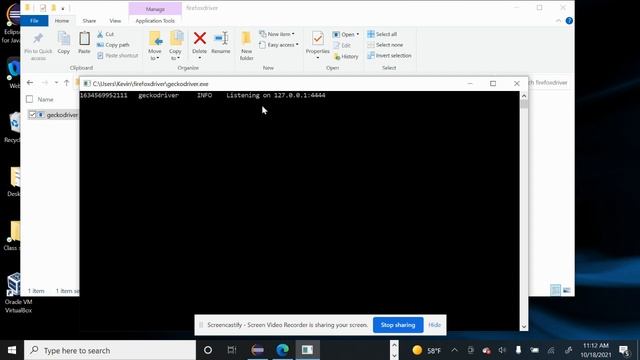Click History in the Open group
The image size is (640, 360).
tap(346, 56)
